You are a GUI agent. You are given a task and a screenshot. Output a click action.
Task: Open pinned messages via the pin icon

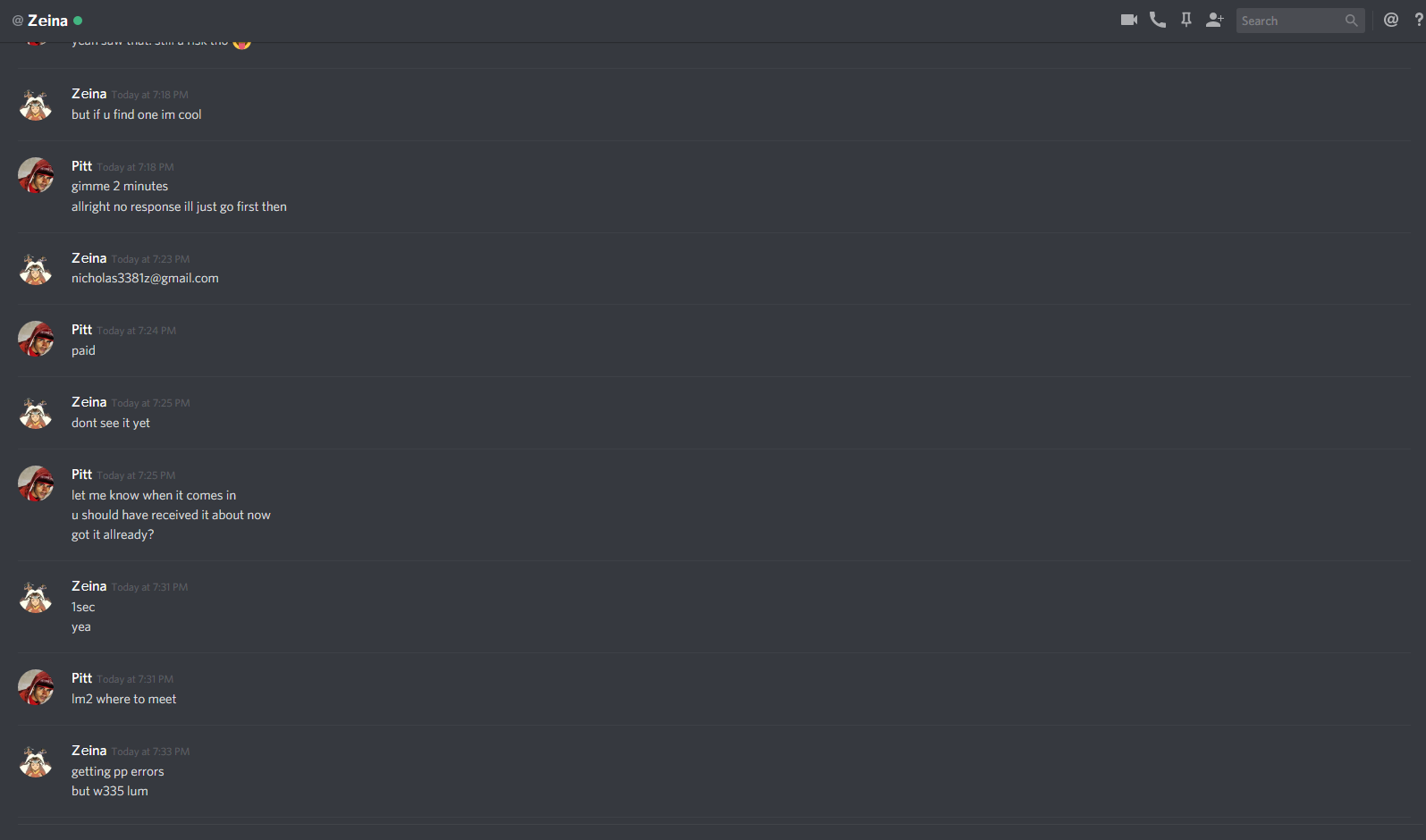(1186, 20)
